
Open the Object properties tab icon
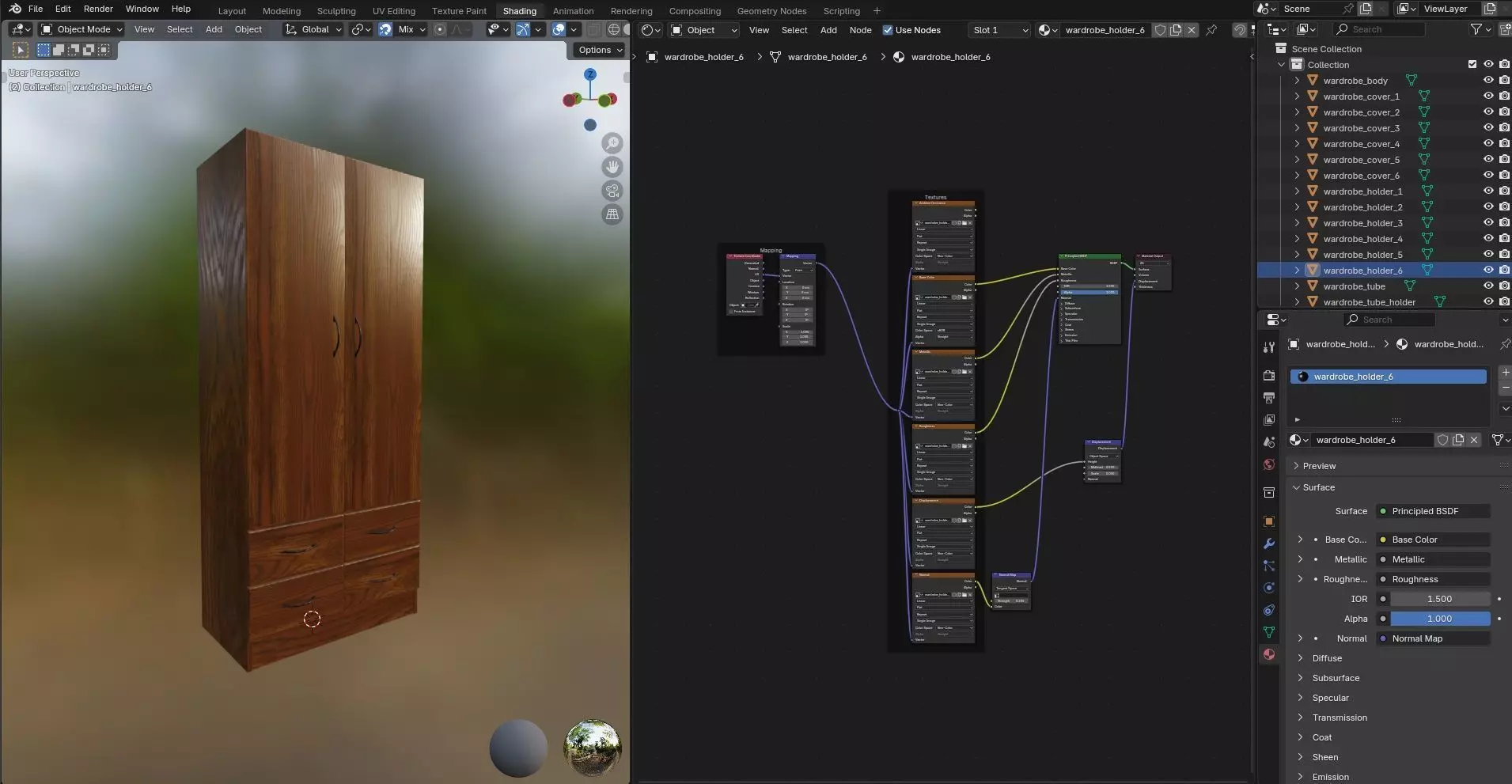tap(1269, 521)
